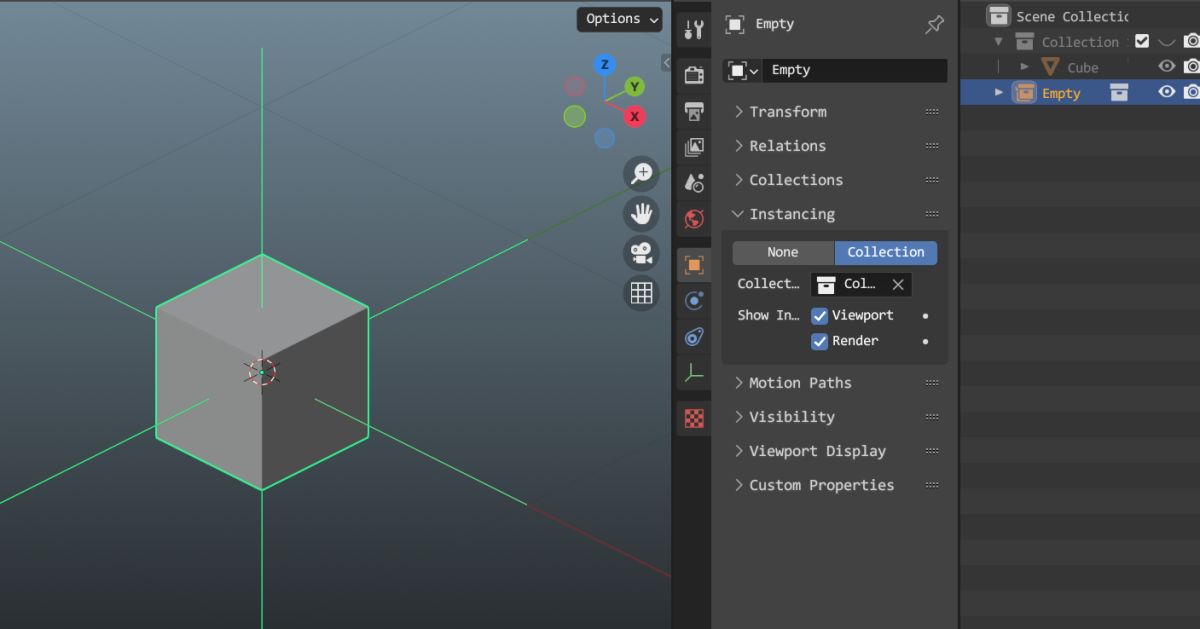Click animate dot beside Viewport checkbox
The width and height of the screenshot is (1200, 629).
pos(925,316)
